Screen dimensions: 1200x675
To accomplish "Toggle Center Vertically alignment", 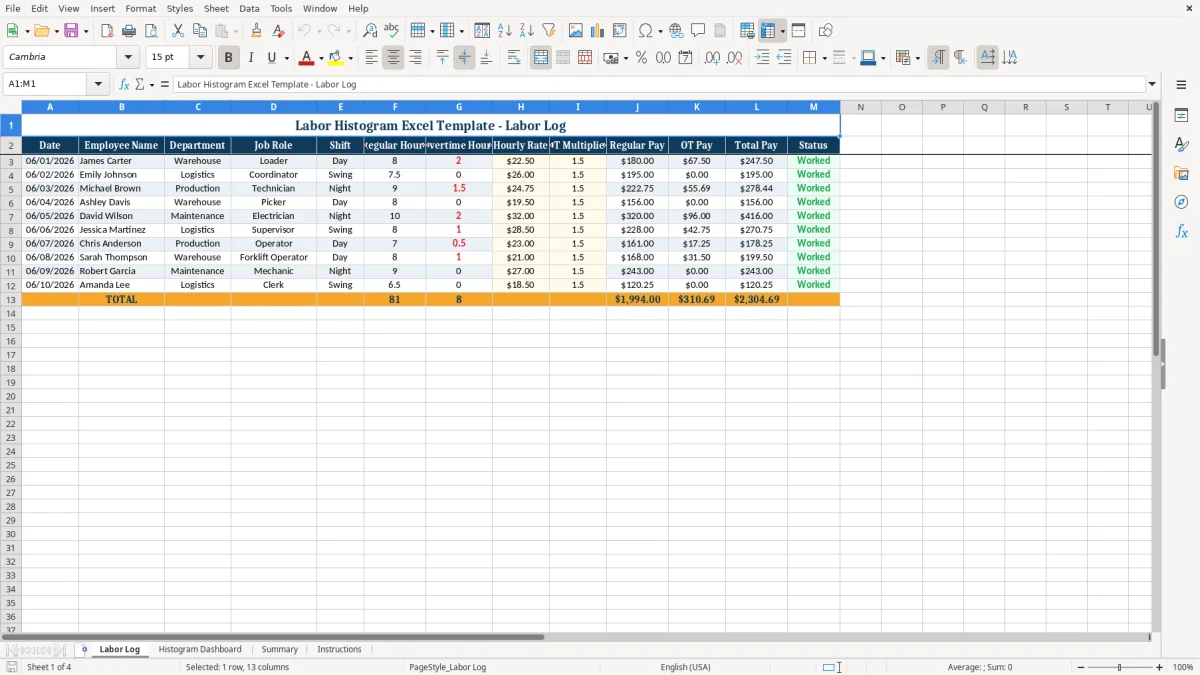I will coord(464,58).
